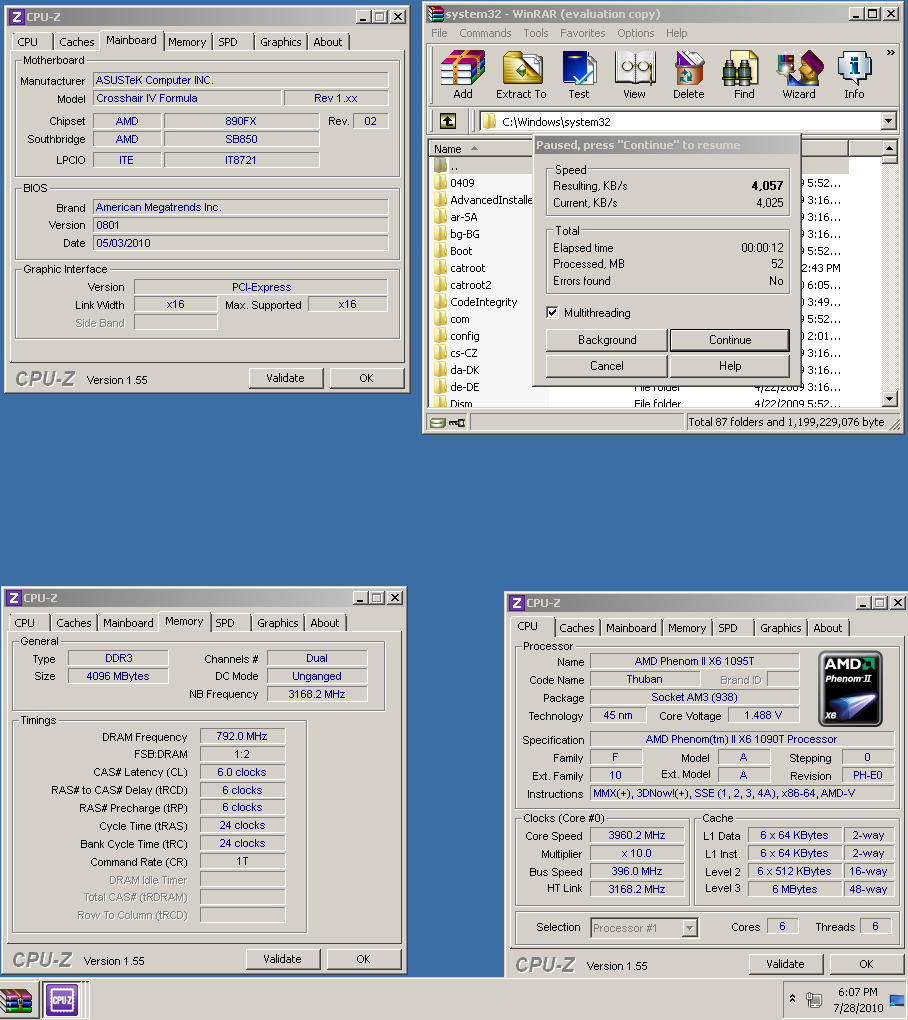Click Validate in the Mainboard CPU-Z window
This screenshot has width=908, height=1020.
coord(286,378)
